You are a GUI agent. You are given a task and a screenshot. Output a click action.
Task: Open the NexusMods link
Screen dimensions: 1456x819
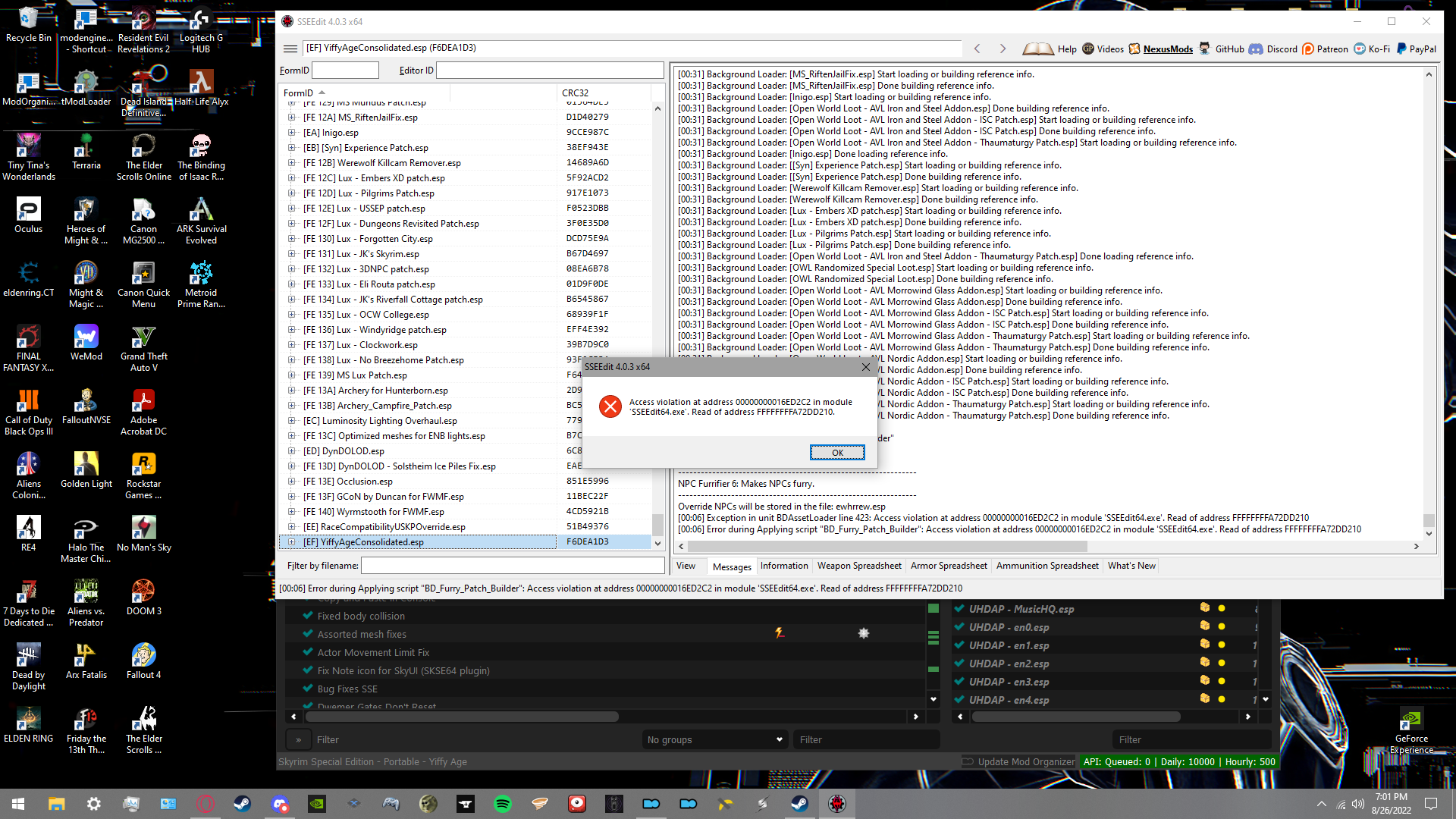[1160, 49]
